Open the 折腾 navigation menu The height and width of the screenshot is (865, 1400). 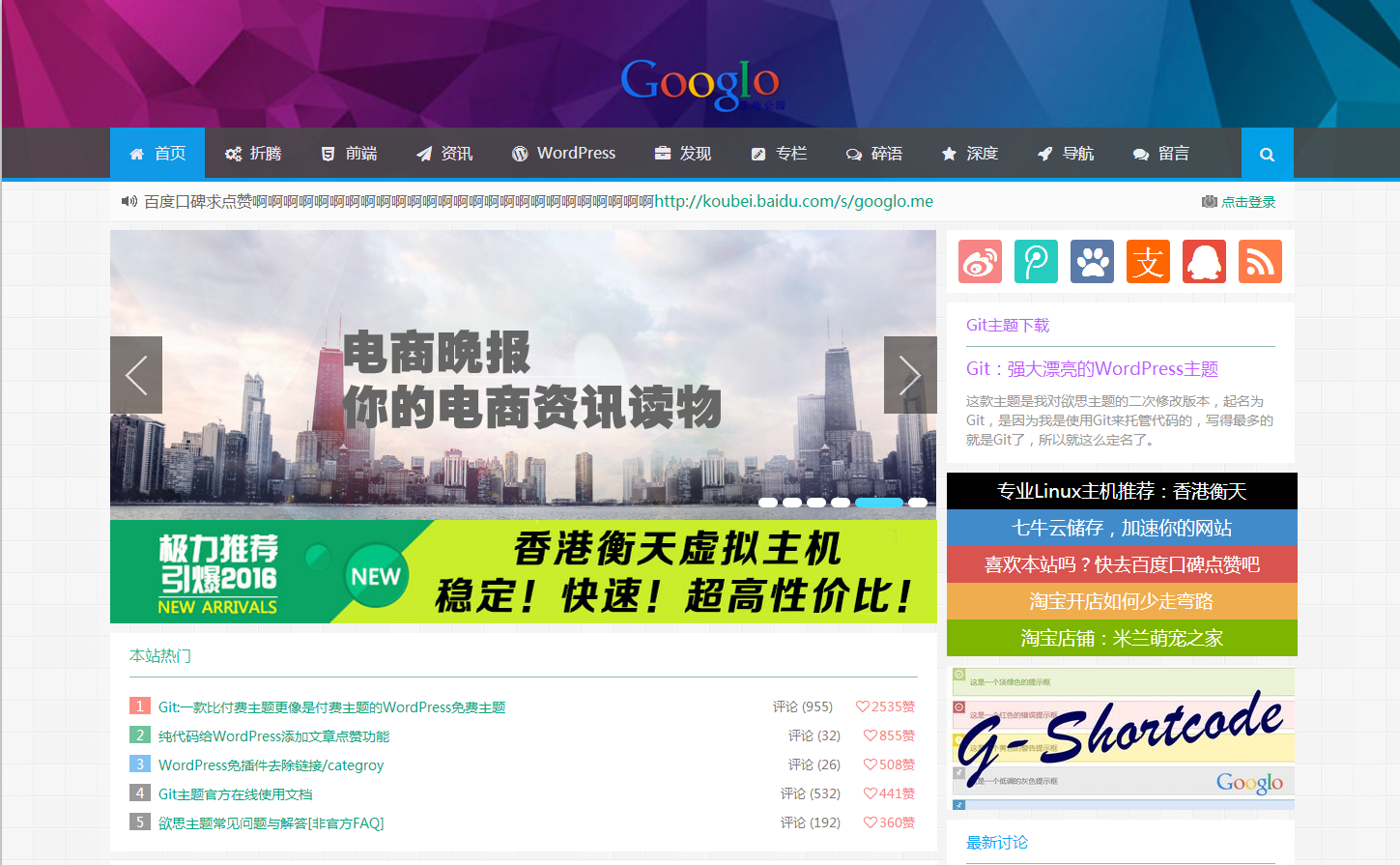(x=253, y=153)
